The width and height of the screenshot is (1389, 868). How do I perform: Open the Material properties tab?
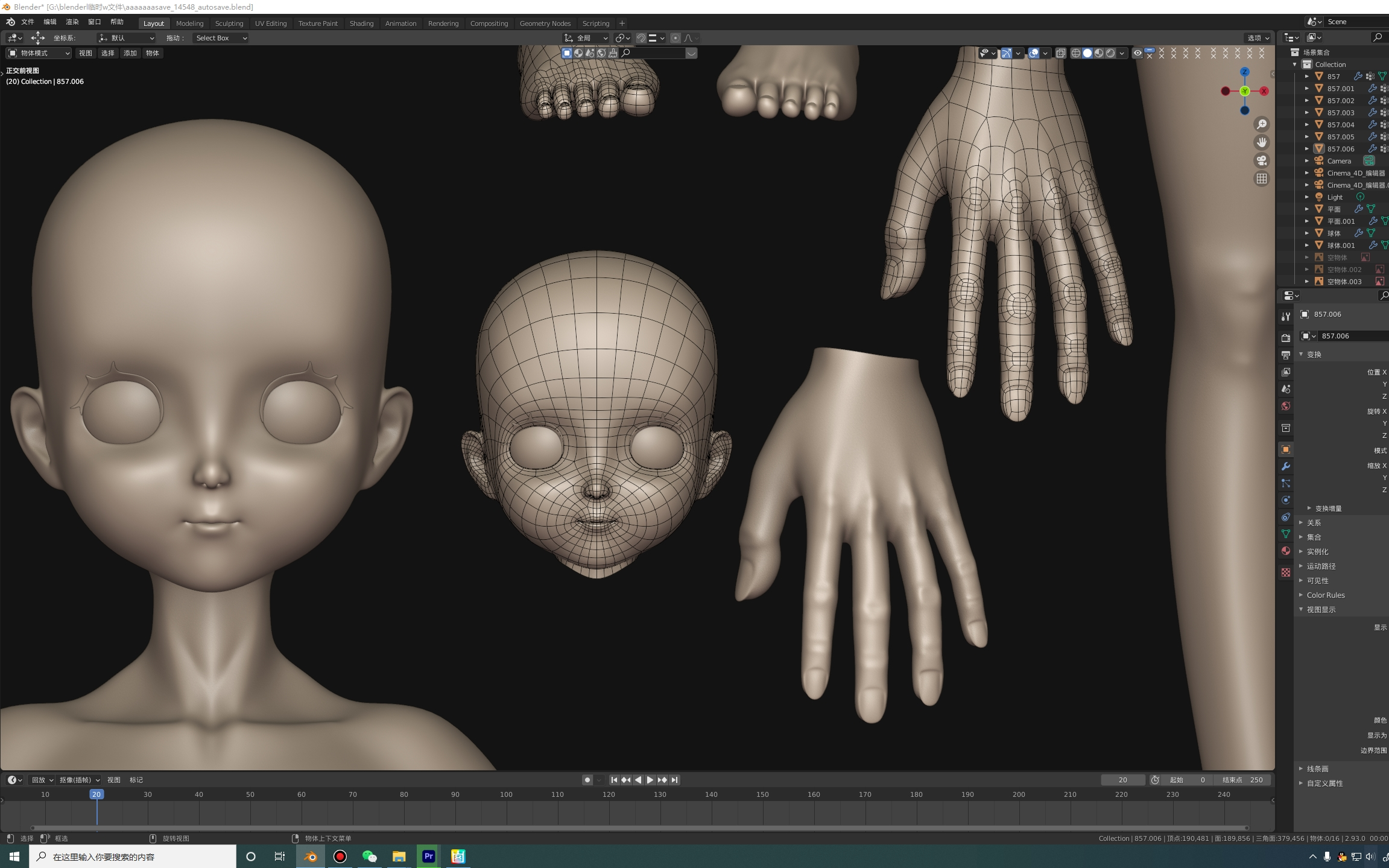pos(1285,551)
